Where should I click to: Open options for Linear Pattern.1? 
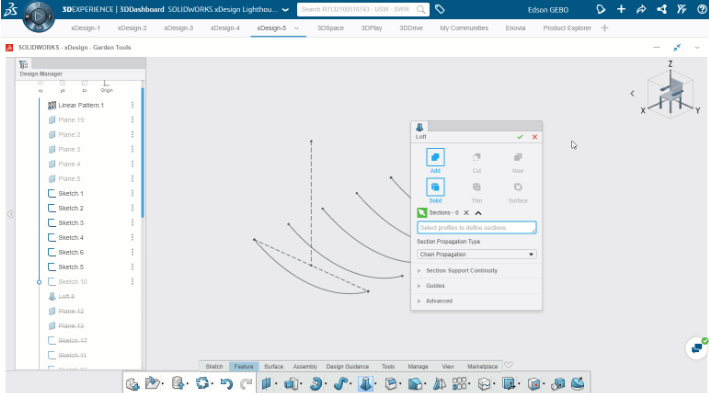coord(132,105)
